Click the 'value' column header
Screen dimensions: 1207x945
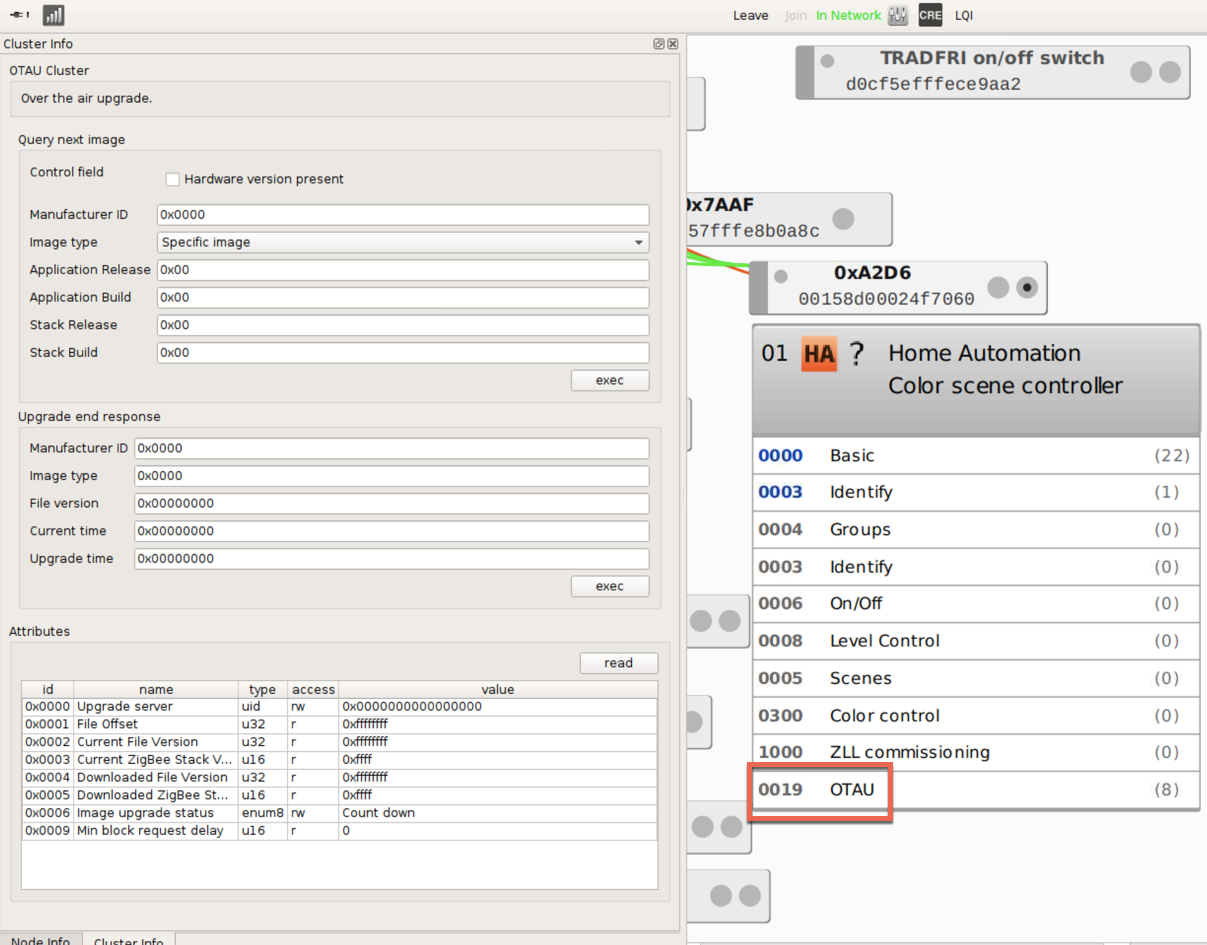498,689
